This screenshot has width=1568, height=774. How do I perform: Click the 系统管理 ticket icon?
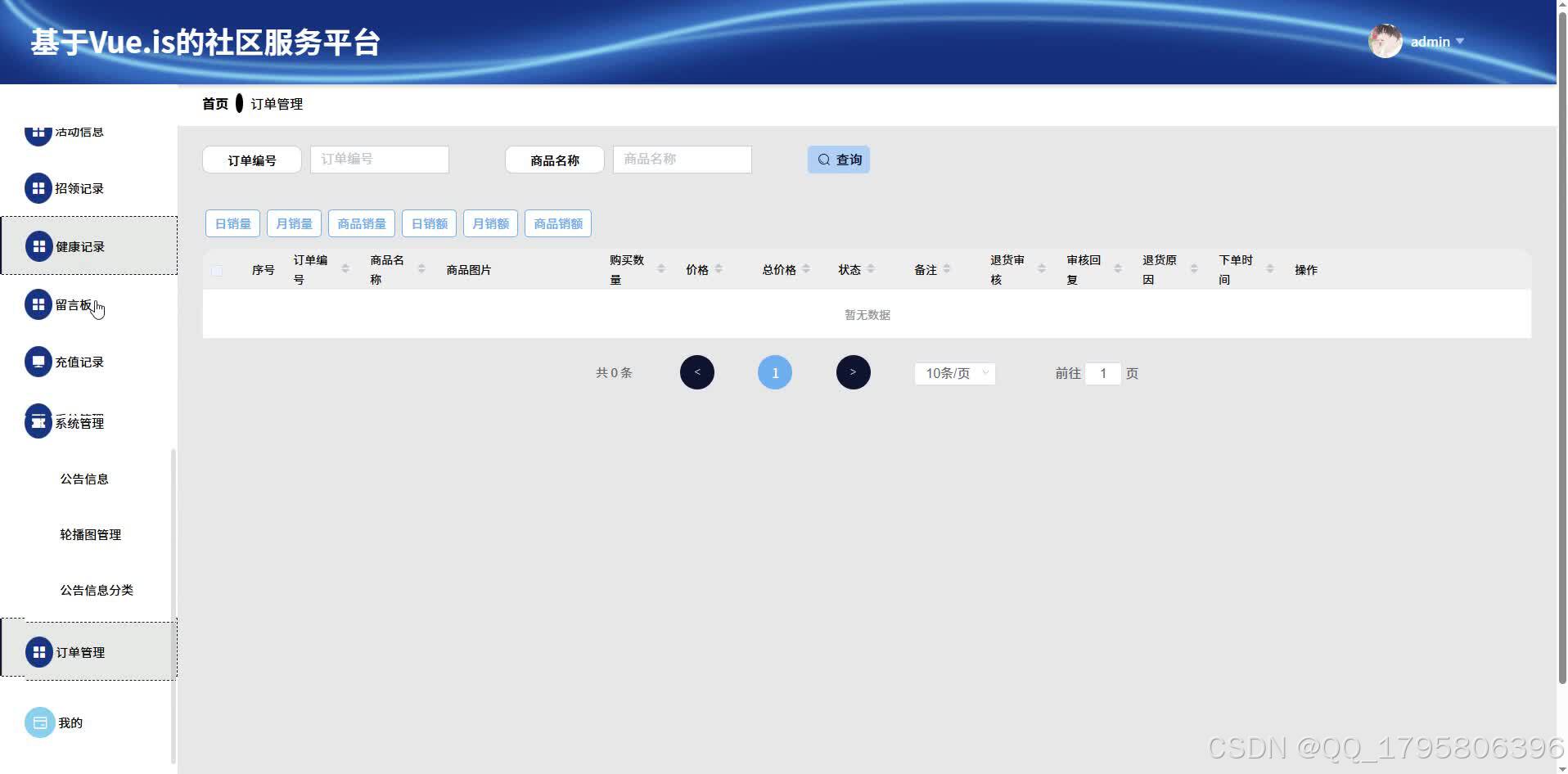38,422
